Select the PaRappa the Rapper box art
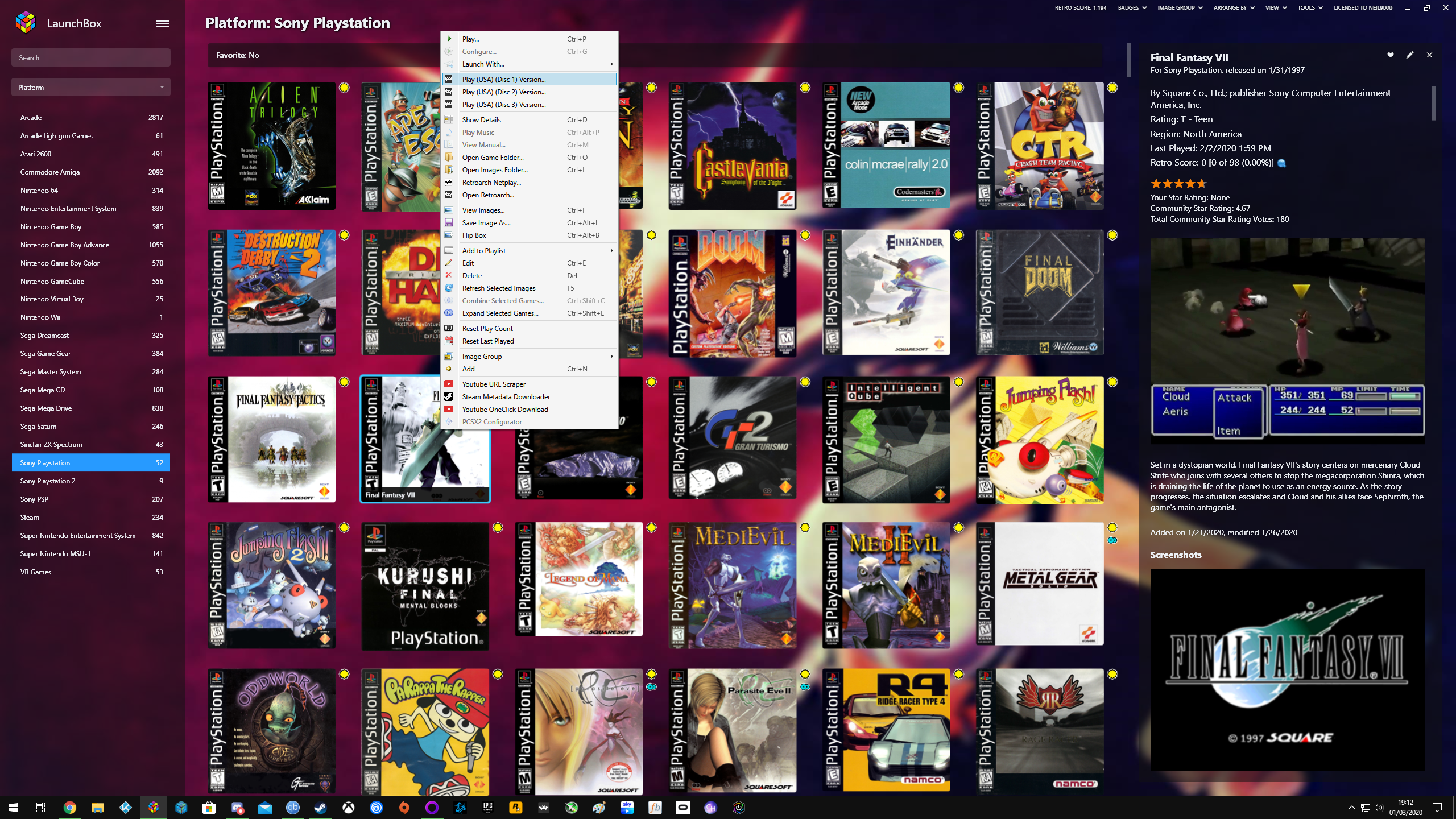This screenshot has height=819, width=1456. (425, 733)
